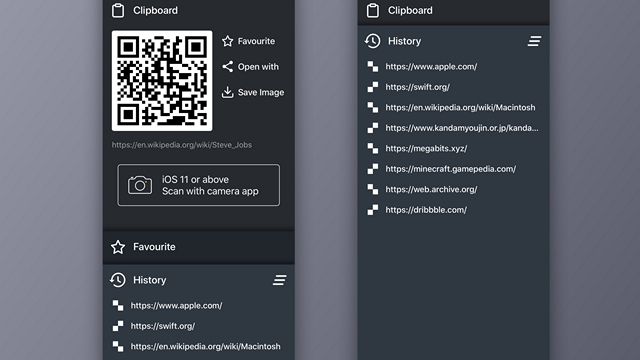Open https://swift.org/ in the right History

418,87
